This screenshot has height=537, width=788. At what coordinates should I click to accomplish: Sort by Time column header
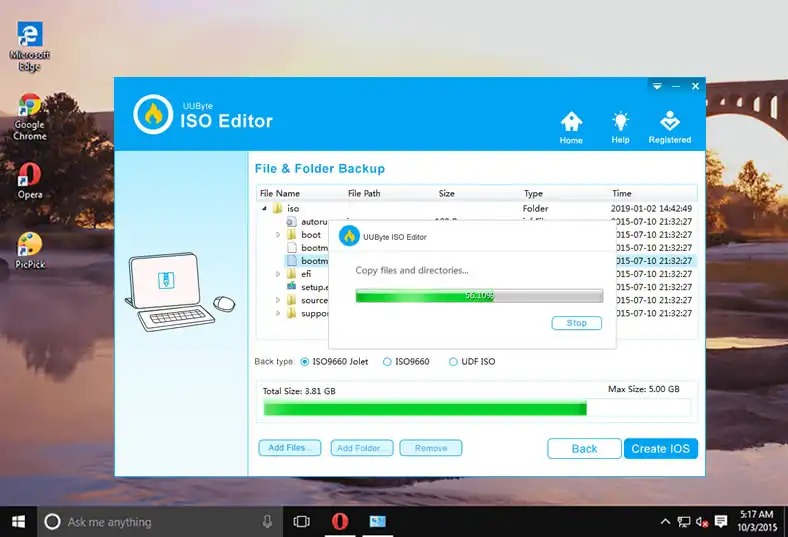622,193
